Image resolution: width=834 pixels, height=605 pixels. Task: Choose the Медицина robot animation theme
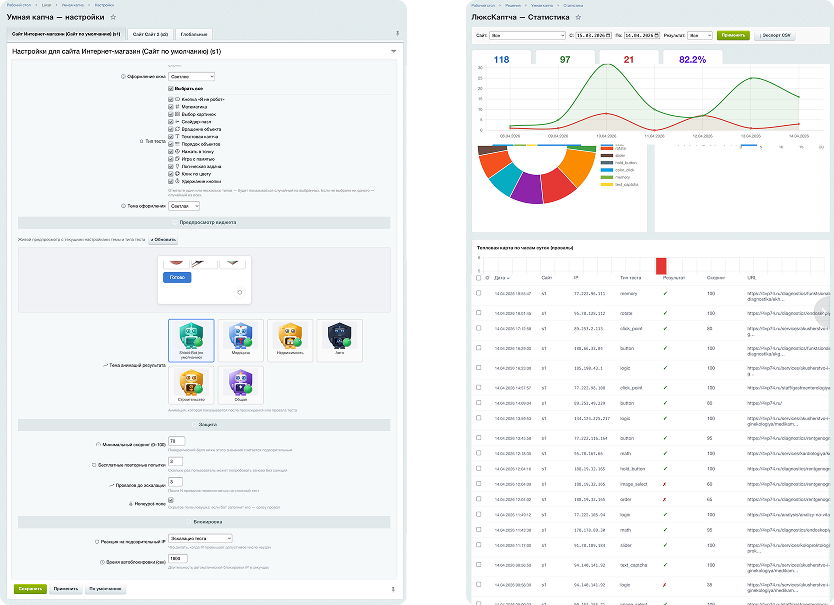[x=240, y=341]
